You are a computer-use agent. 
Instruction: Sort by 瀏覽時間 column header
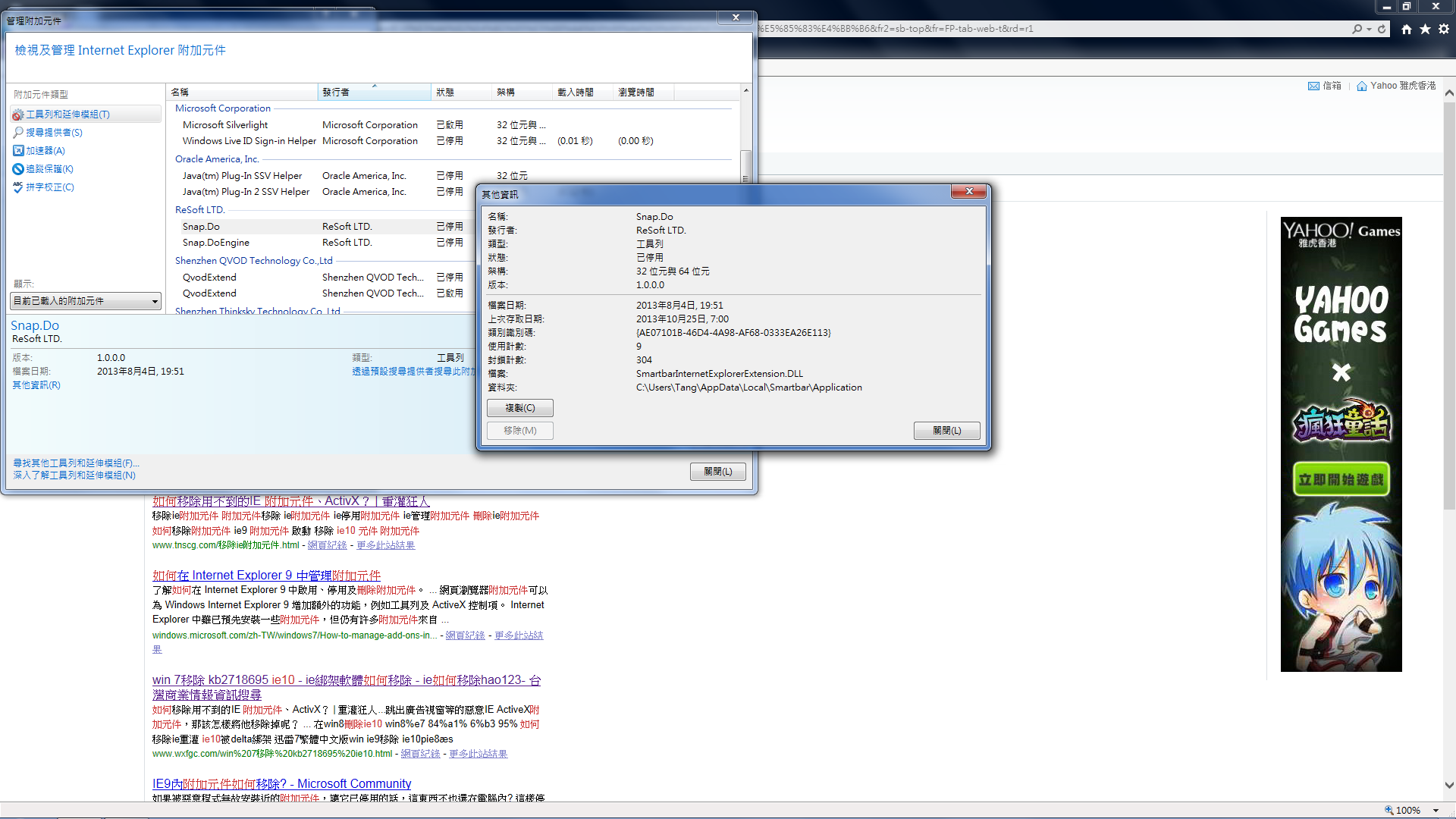tap(644, 92)
